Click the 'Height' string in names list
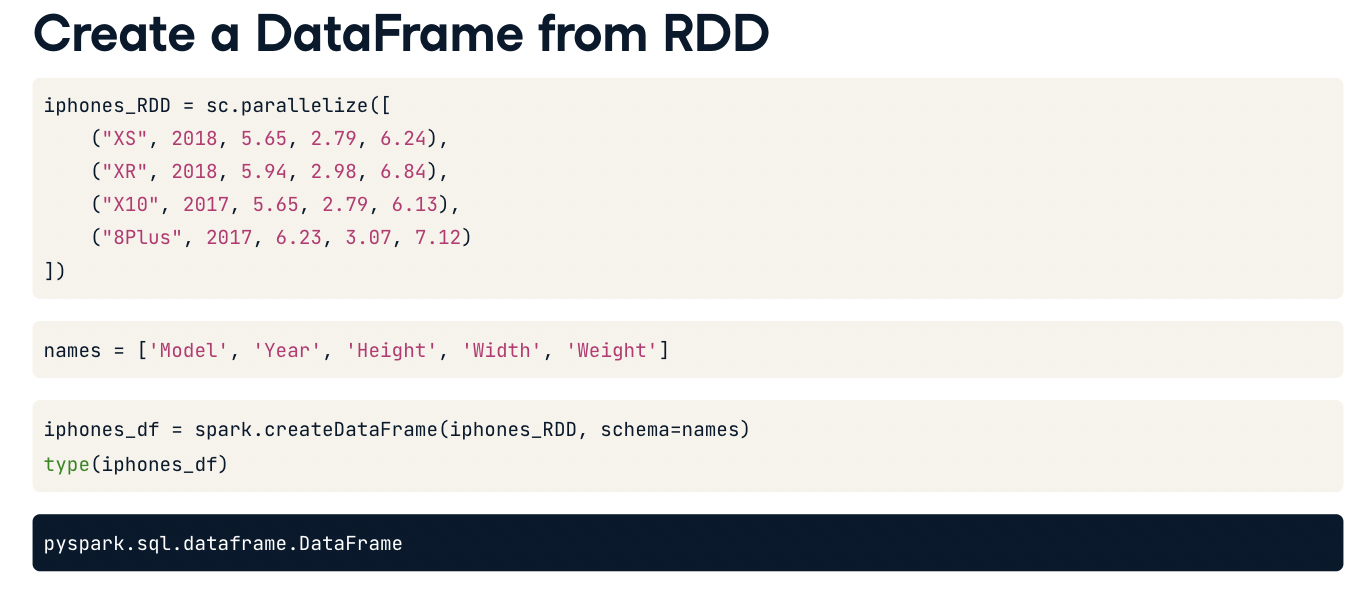The image size is (1370, 594). pos(392,350)
